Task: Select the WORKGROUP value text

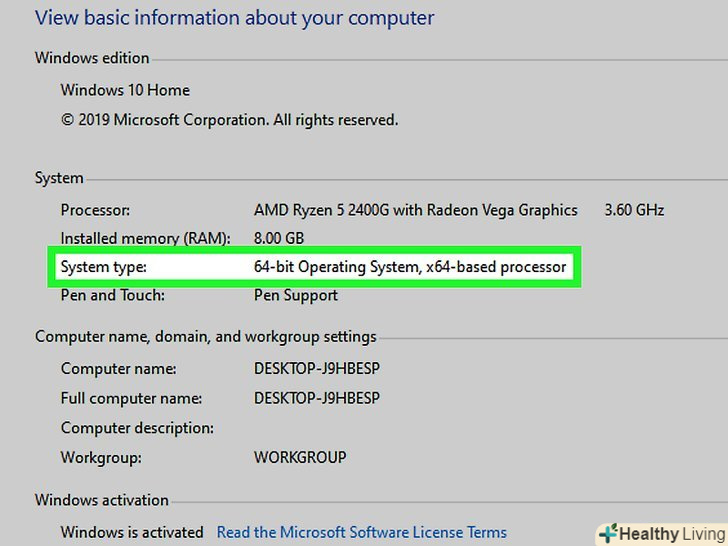Action: [x=300, y=457]
